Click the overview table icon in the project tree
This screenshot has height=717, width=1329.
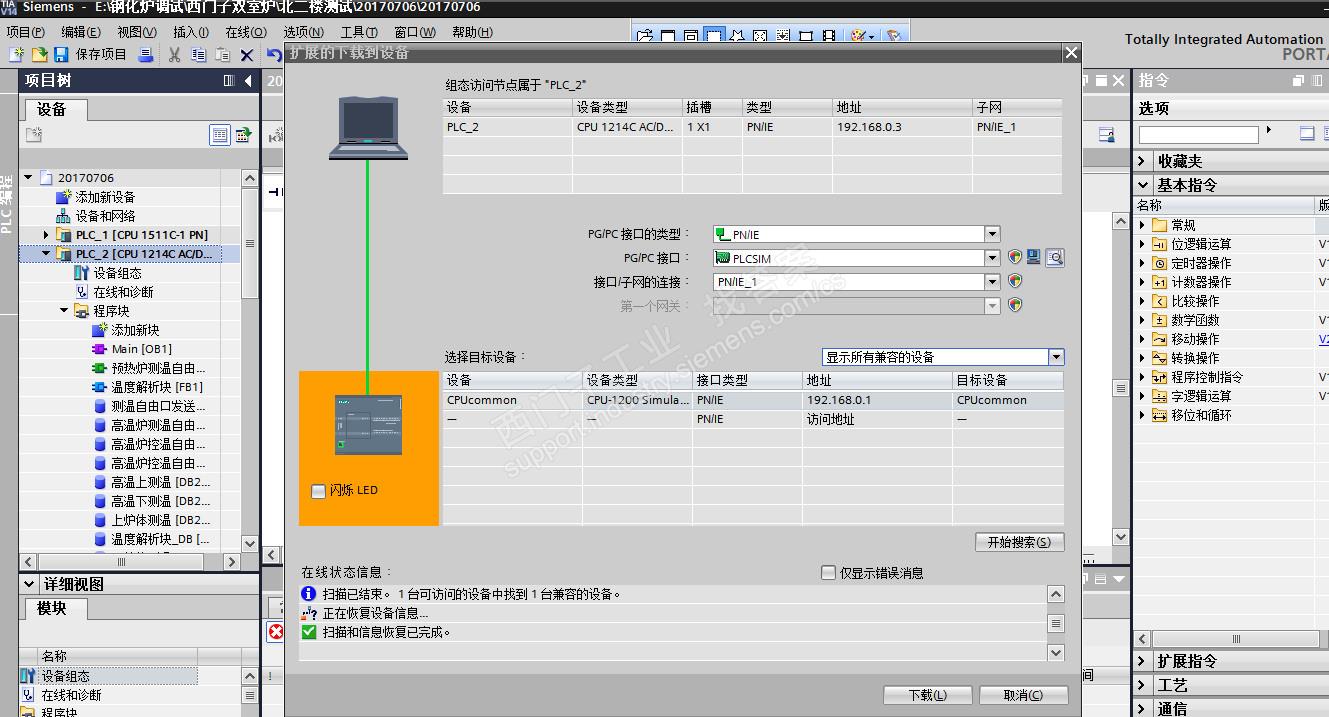pyautogui.click(x=243, y=135)
